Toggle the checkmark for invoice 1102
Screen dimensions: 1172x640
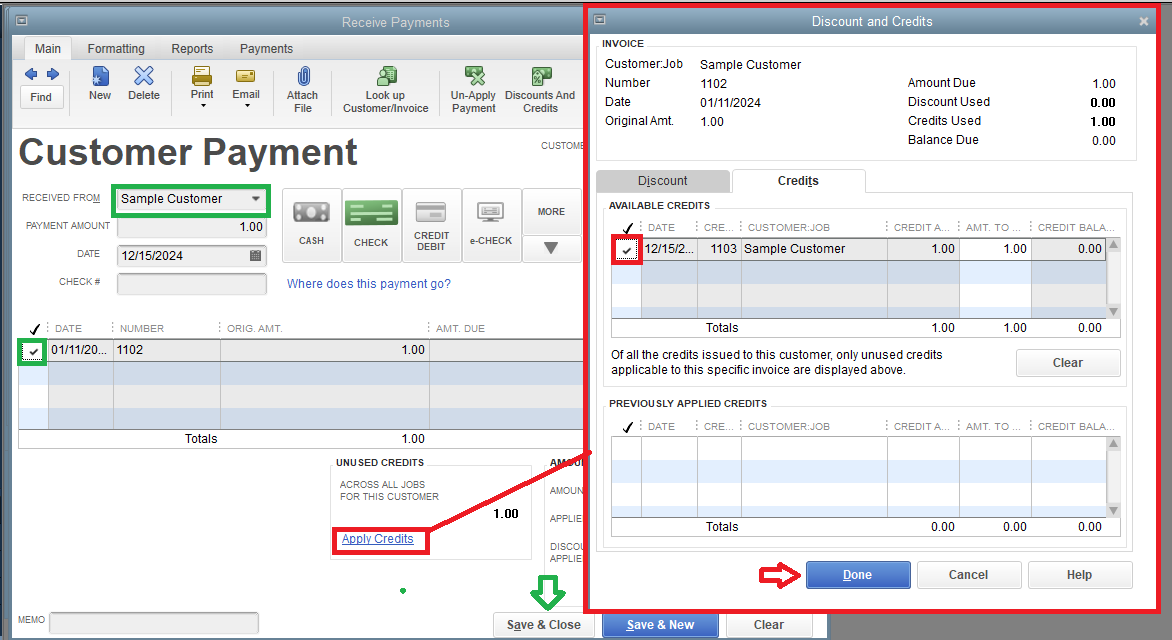31,350
